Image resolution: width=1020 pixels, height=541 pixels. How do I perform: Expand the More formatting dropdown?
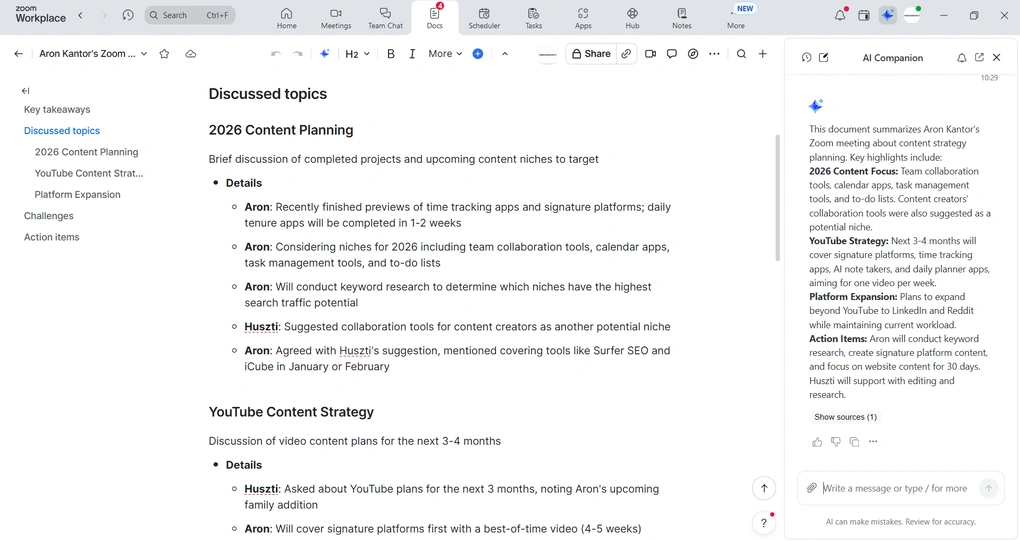tap(445, 54)
